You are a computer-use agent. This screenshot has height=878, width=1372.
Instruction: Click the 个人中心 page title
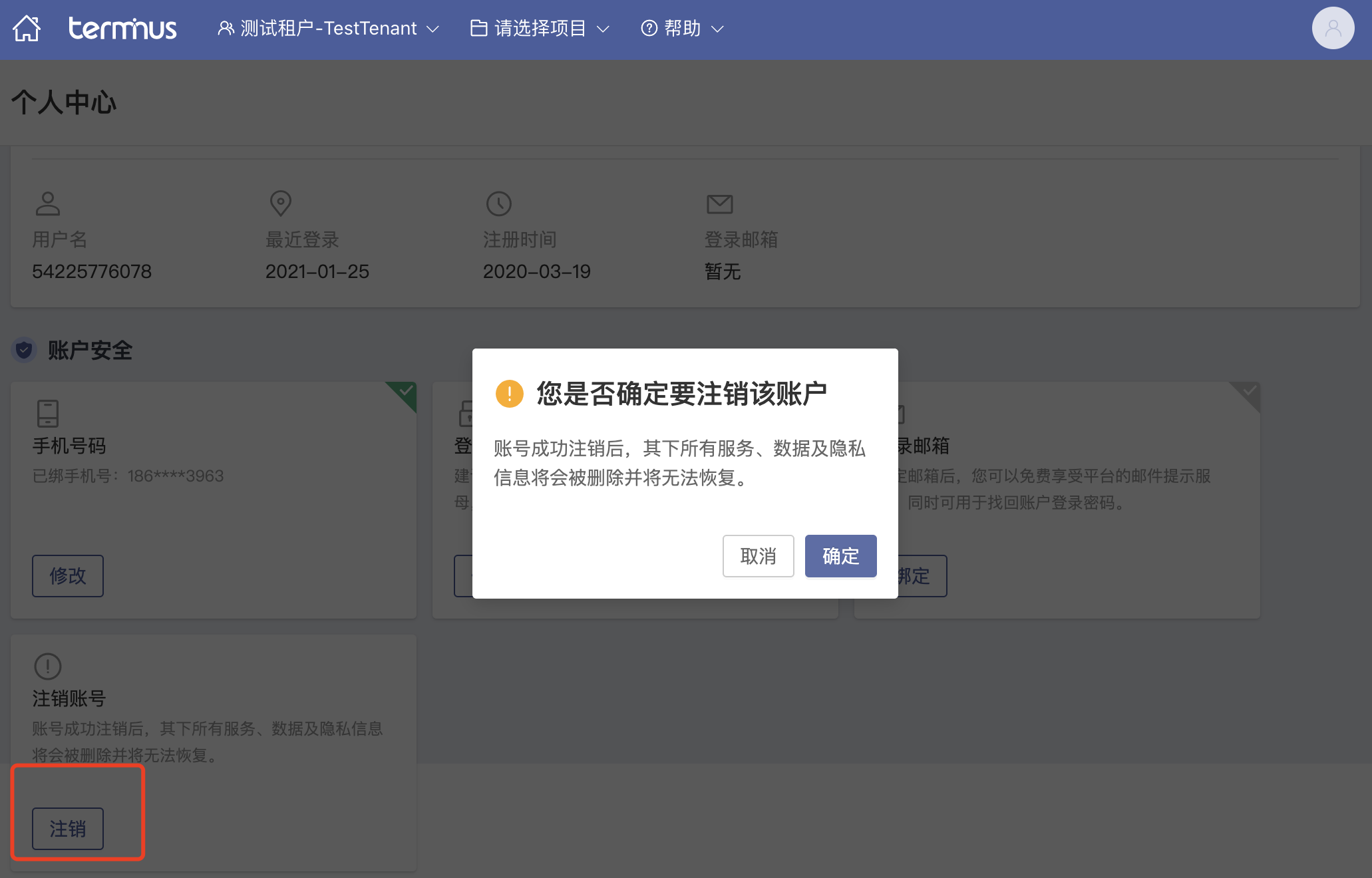(64, 102)
